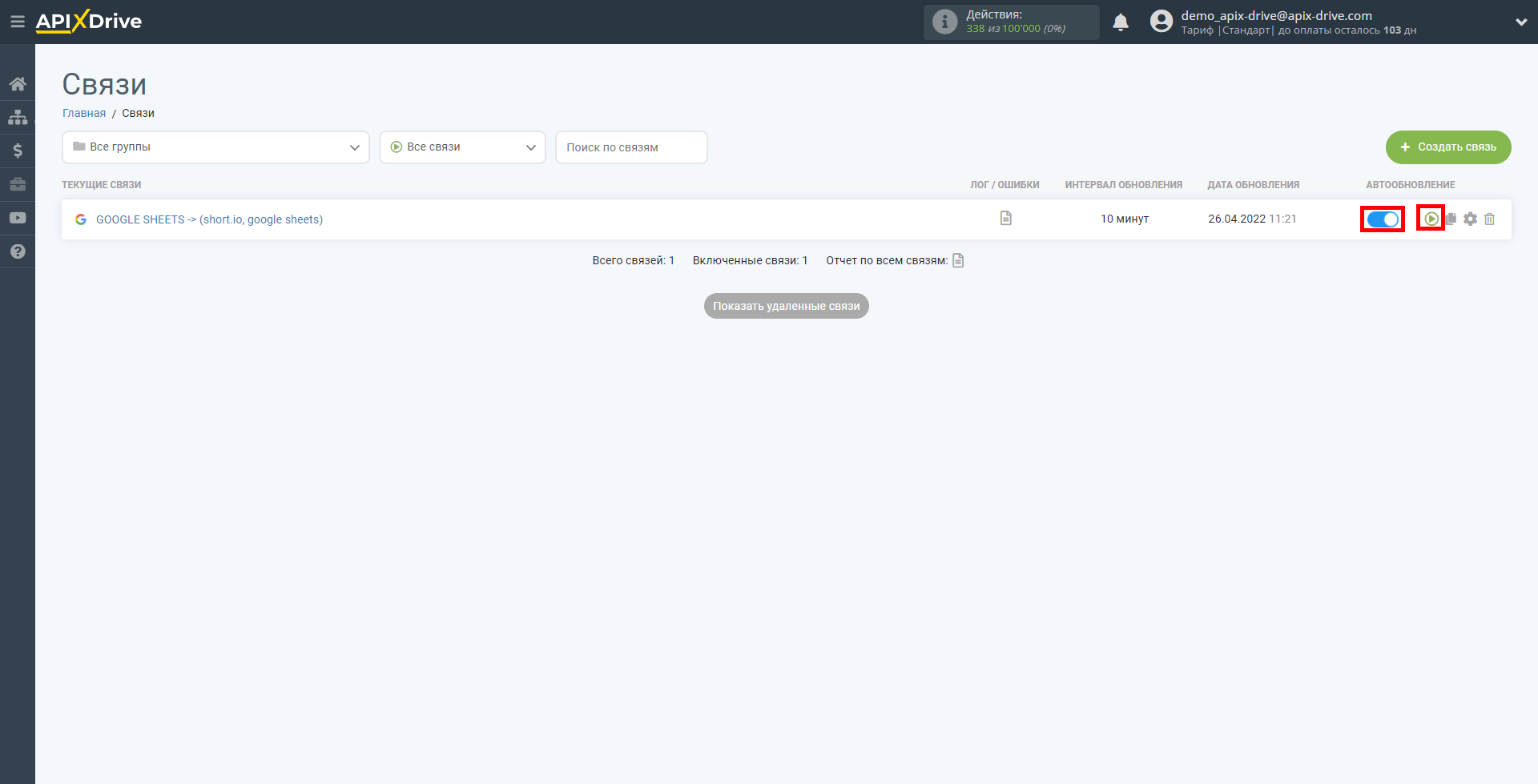Toggle auto-update for Google Sheets connection
This screenshot has height=784, width=1538.
click(1383, 219)
